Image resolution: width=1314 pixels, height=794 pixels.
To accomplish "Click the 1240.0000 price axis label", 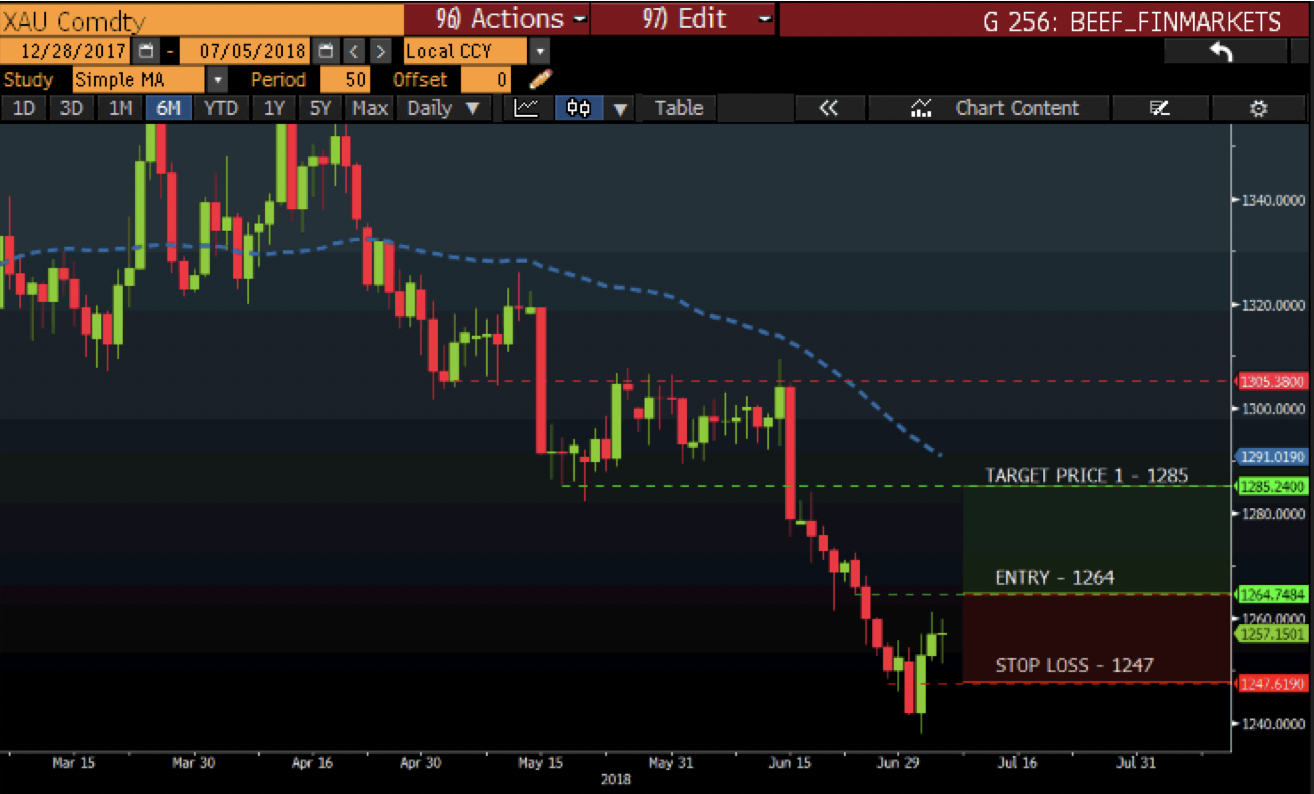I will 1273,723.
